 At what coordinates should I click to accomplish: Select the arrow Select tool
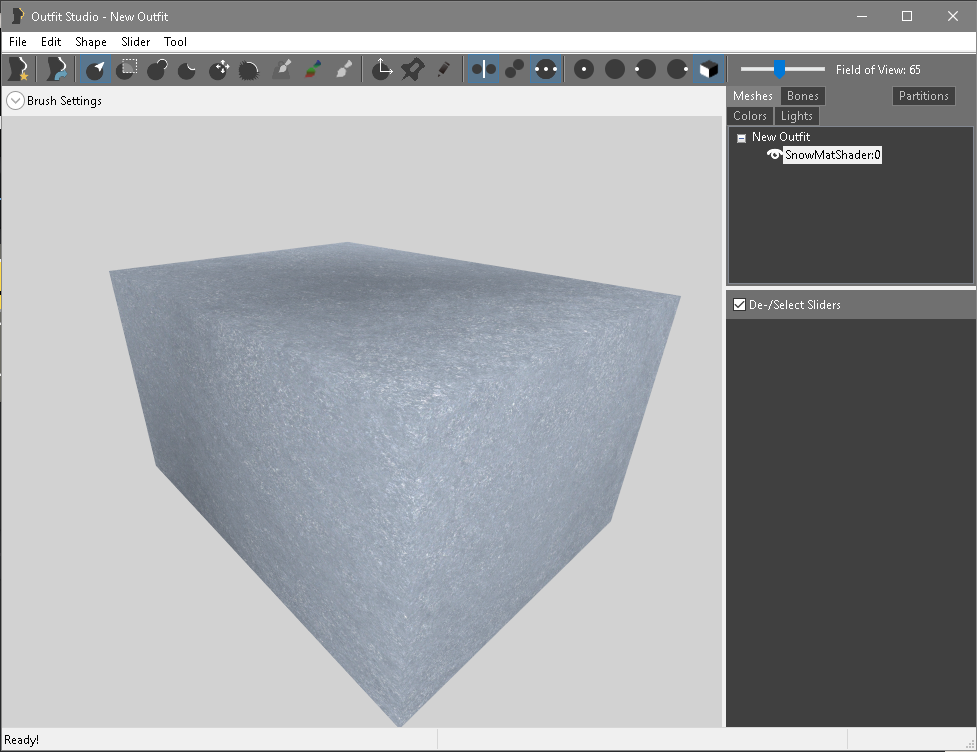pyautogui.click(x=94, y=69)
